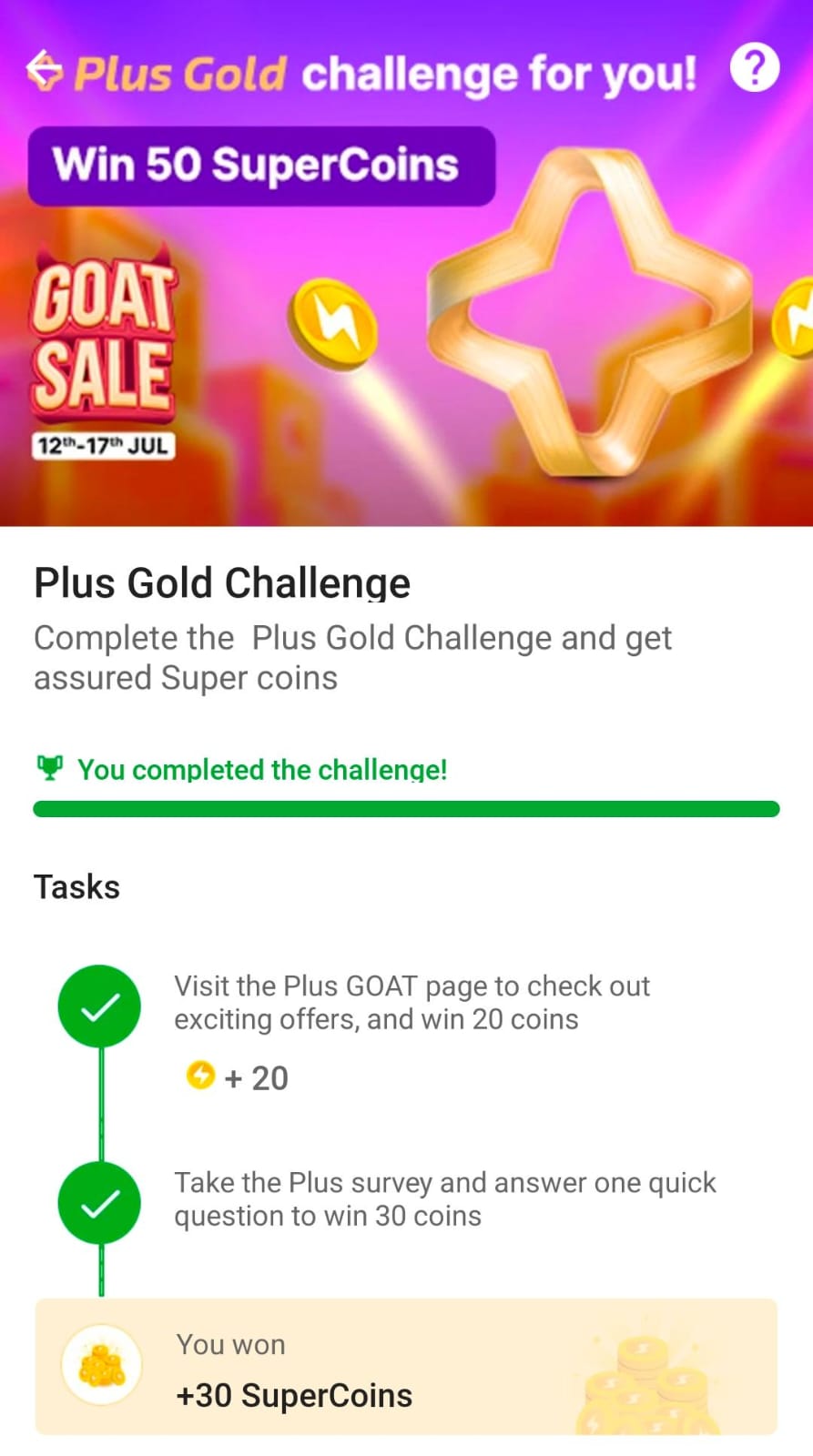Click the coin pile icon in the You won card
Image resolution: width=813 pixels, height=1456 pixels.
[101, 1365]
